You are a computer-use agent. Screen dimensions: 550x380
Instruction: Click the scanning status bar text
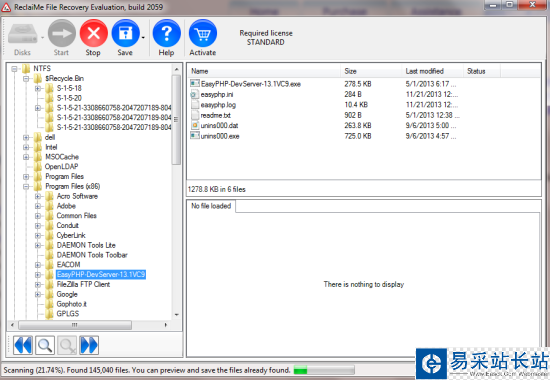(x=147, y=370)
